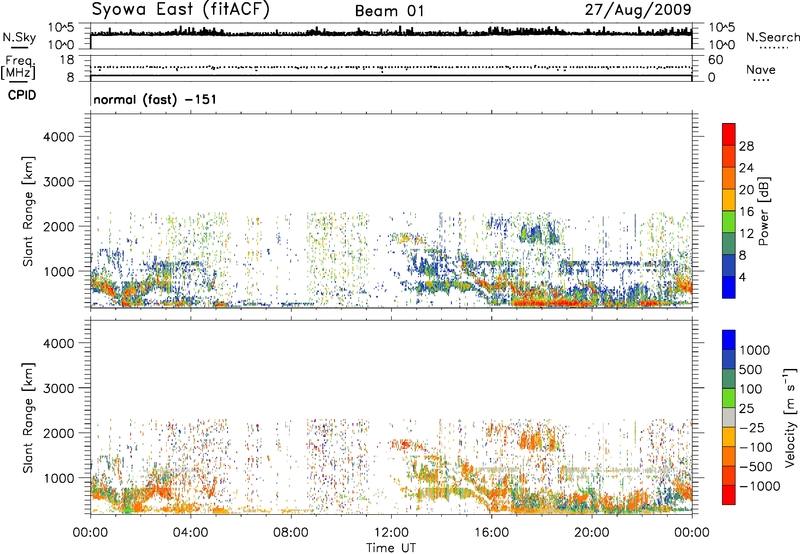Pick the bright blue top velocity colorbar segment
Image resolution: width=800 pixels, height=554 pixels.
tap(729, 339)
